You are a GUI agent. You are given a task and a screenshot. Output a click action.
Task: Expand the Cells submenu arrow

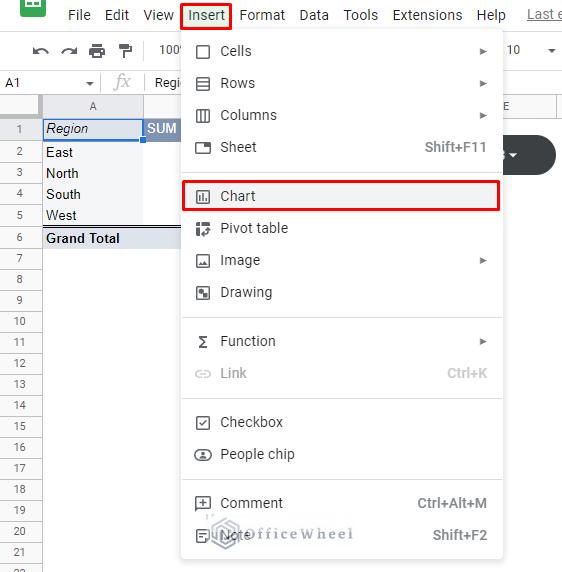tap(483, 51)
